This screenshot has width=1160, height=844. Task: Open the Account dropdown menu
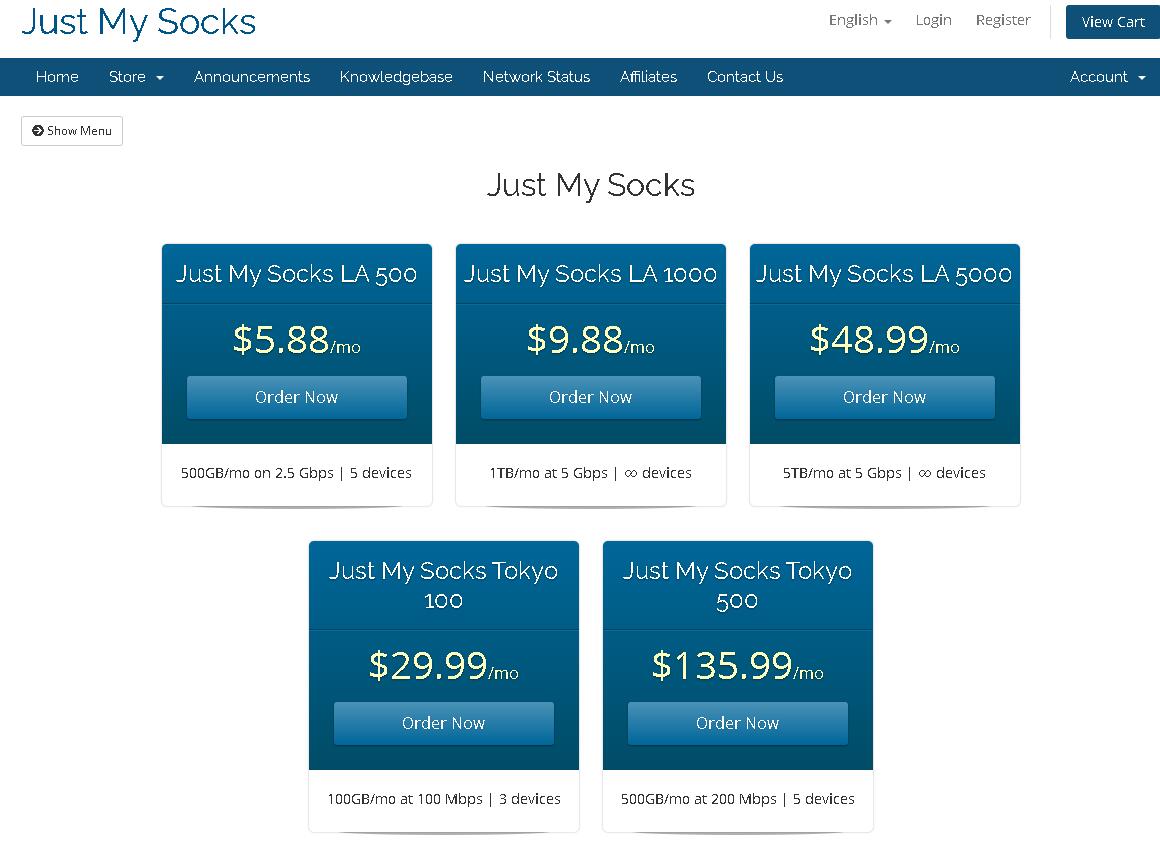(x=1107, y=77)
